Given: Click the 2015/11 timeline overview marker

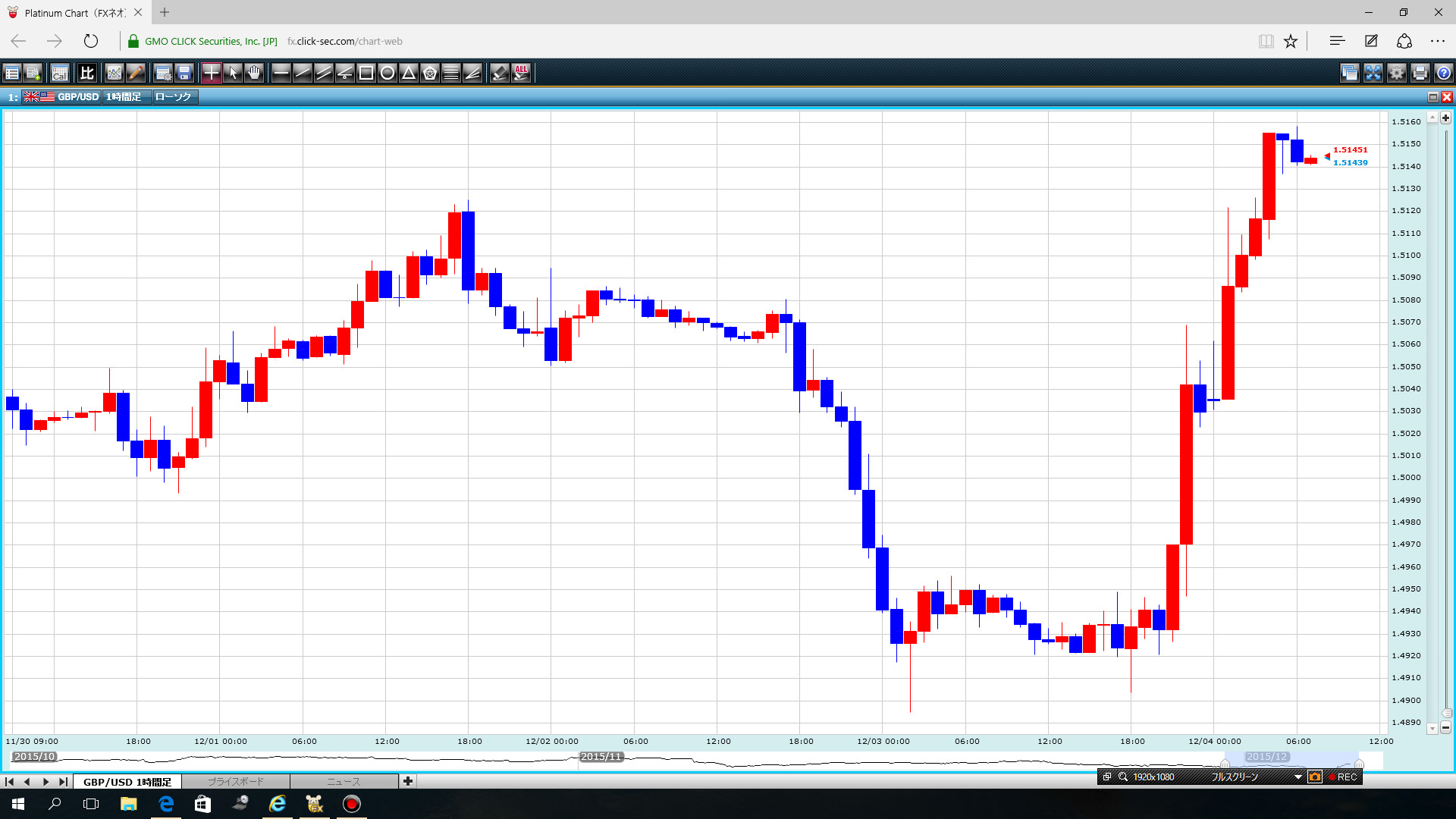Looking at the screenshot, I should (601, 757).
